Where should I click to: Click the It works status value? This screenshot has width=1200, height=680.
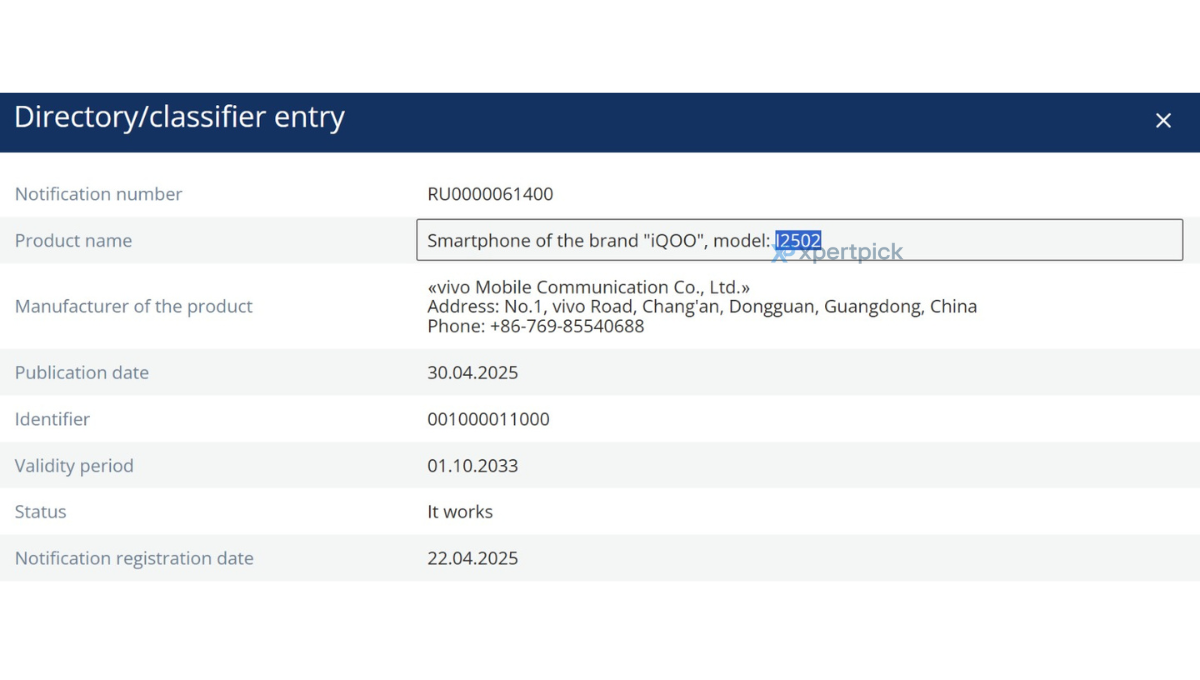point(460,512)
